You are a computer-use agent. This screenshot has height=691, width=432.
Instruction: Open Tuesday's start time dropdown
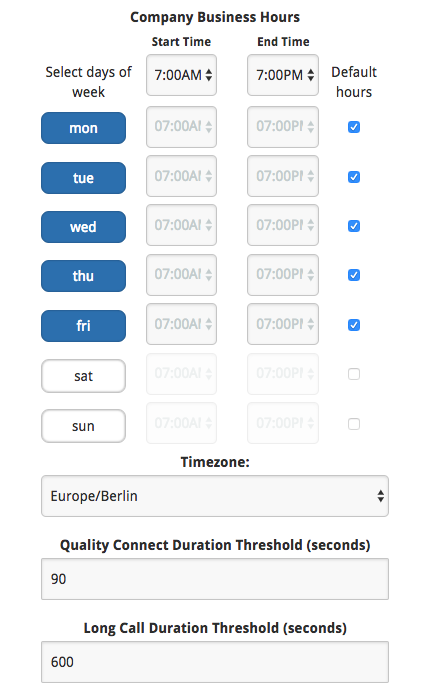[x=182, y=176]
